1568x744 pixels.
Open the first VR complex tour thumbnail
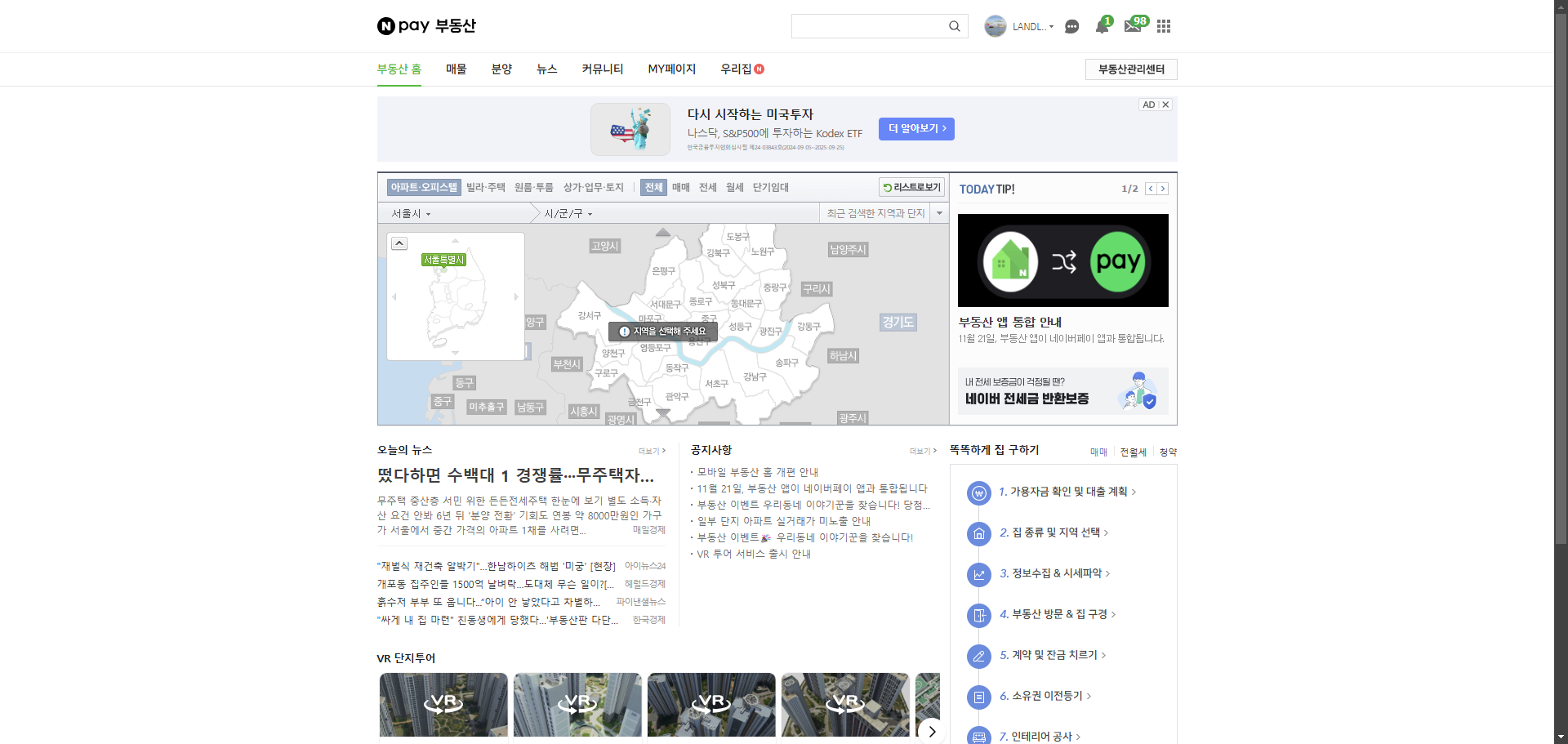click(x=443, y=705)
